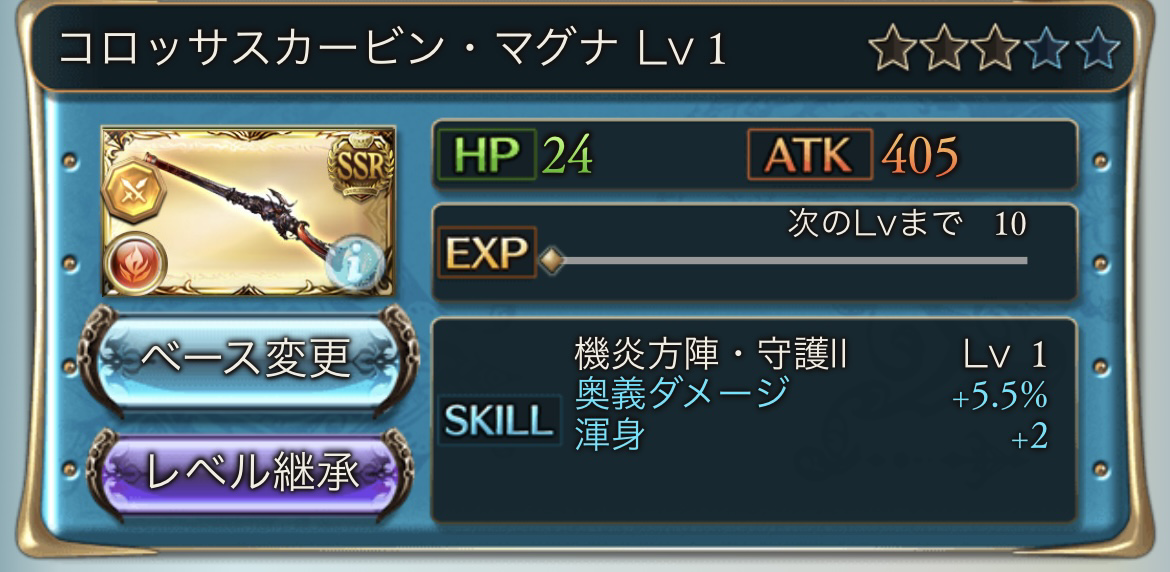1170x572 pixels.
Task: Click the first gold uncap star
Action: tap(894, 48)
